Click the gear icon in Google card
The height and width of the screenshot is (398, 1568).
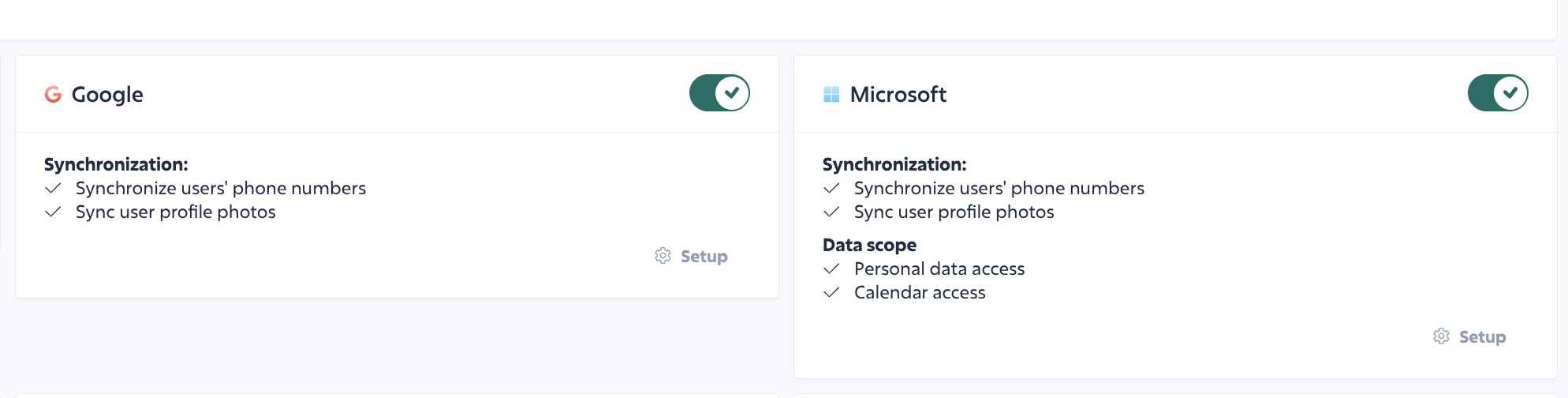[663, 256]
